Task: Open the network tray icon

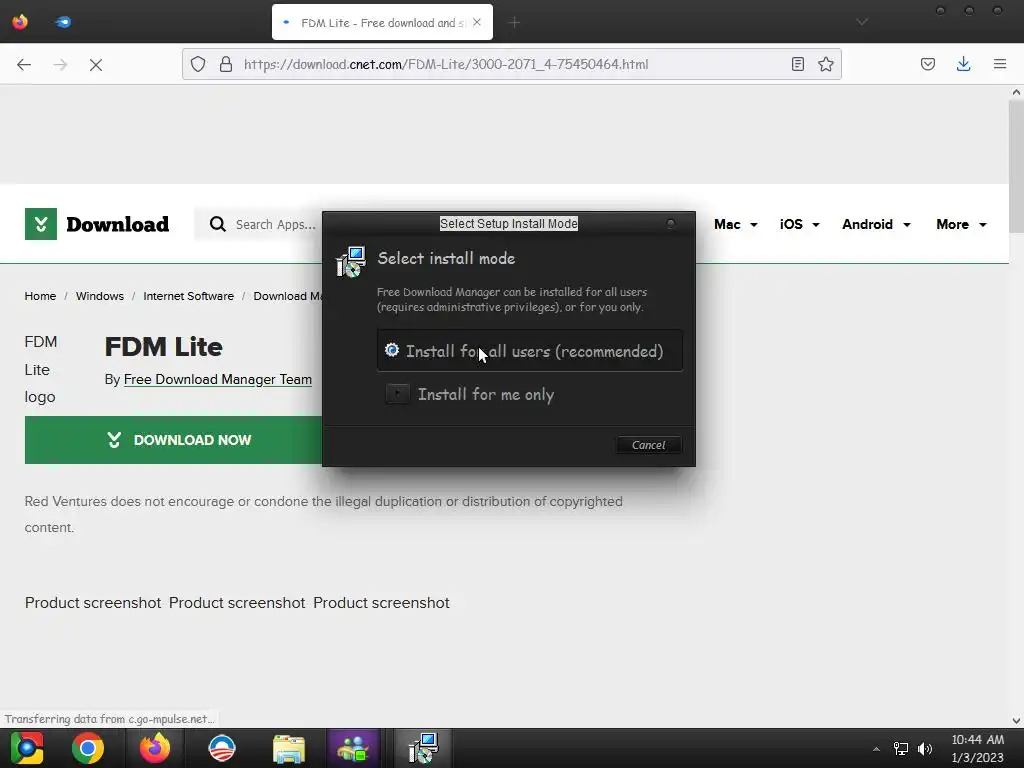Action: point(901,748)
